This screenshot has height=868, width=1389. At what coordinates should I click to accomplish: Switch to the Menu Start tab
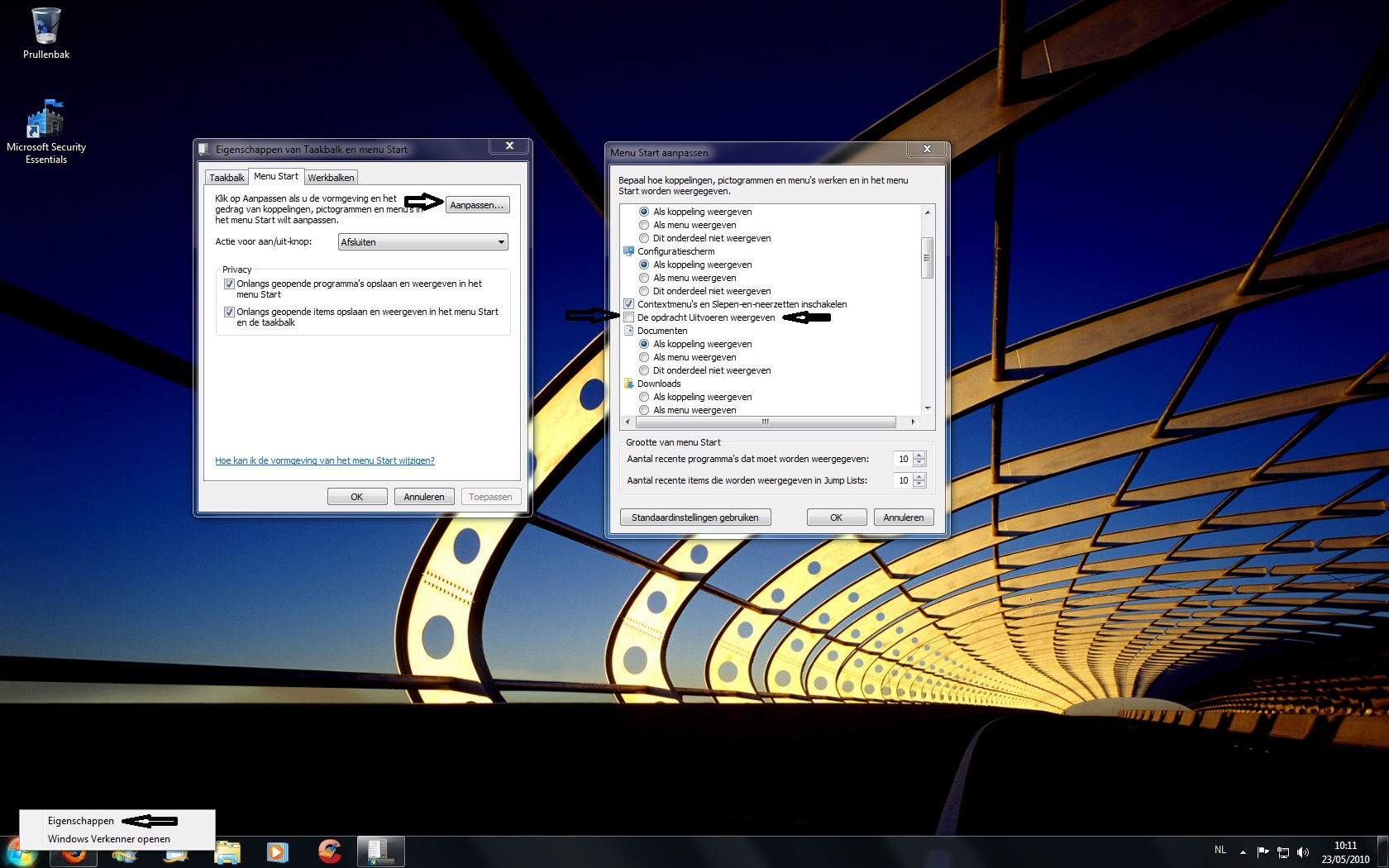coord(276,176)
